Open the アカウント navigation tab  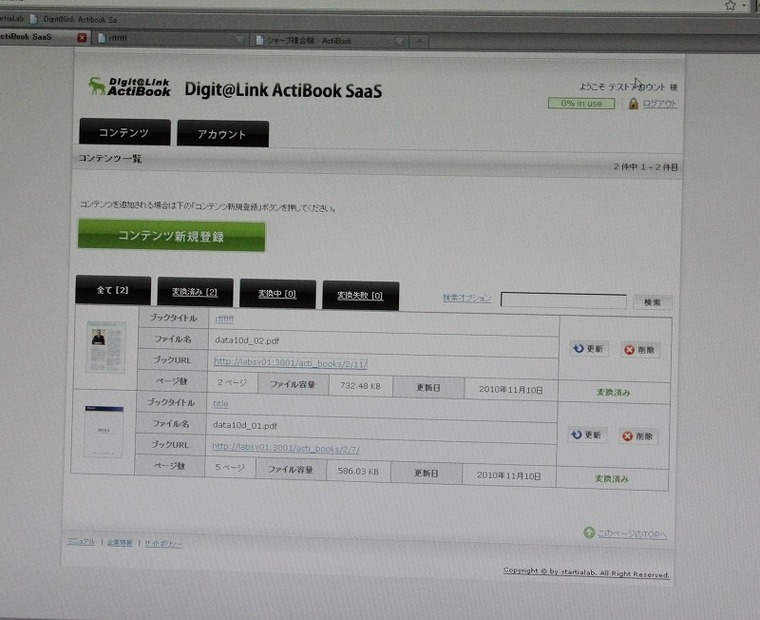tap(222, 134)
